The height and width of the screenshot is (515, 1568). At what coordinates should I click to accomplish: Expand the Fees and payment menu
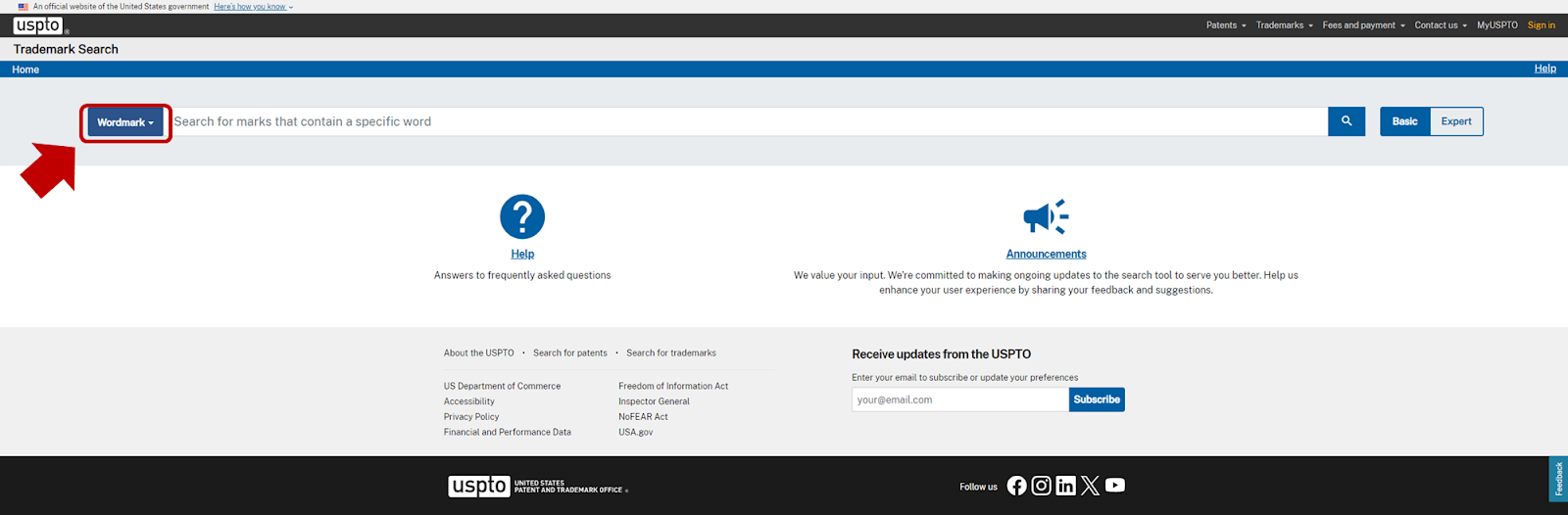point(1364,25)
